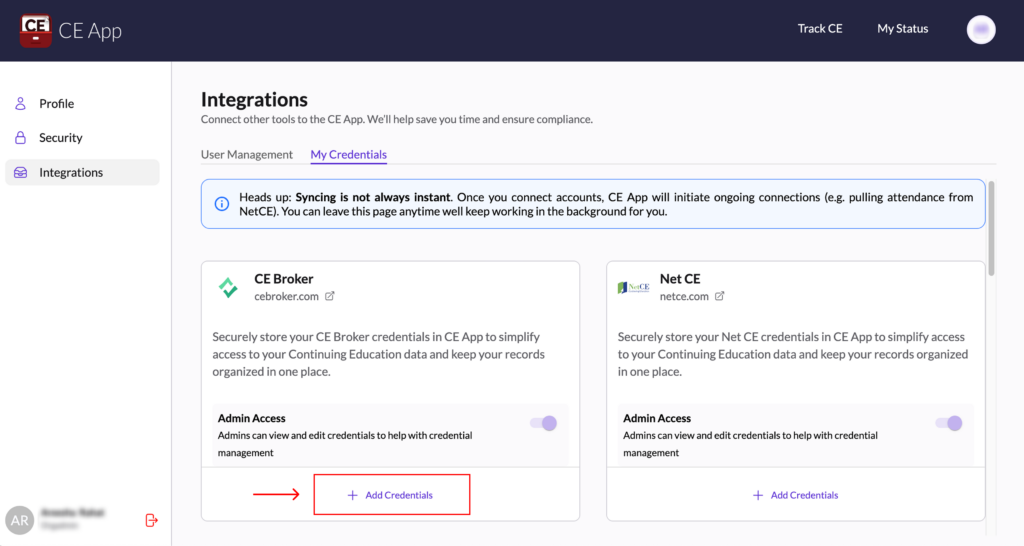1024x546 pixels.
Task: Open Profile in the sidebar
Action: [56, 104]
